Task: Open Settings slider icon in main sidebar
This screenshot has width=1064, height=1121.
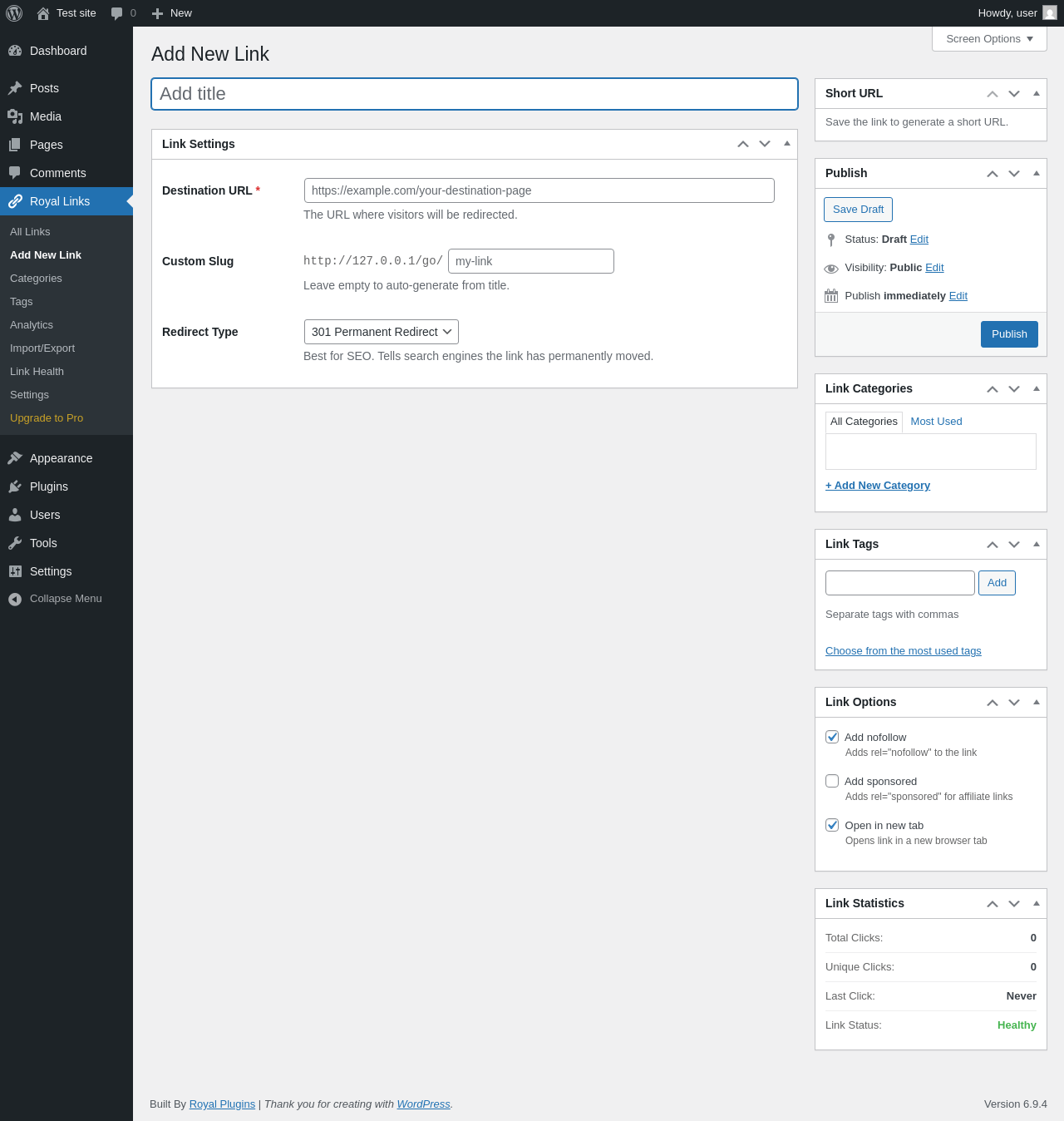Action: 15,571
